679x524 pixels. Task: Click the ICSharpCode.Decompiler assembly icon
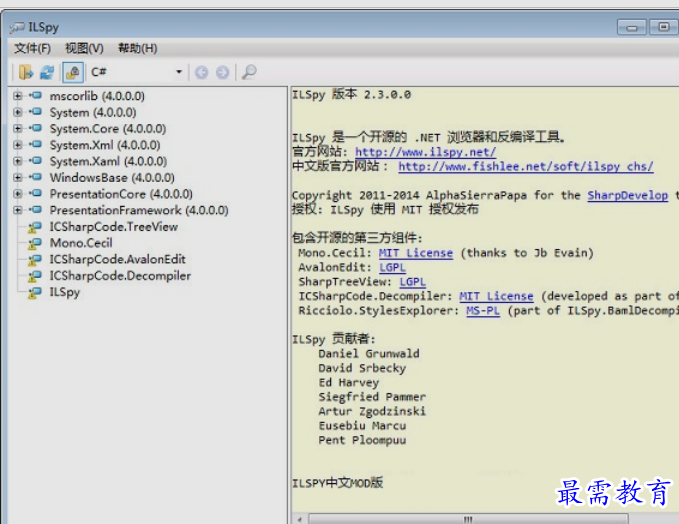point(35,276)
